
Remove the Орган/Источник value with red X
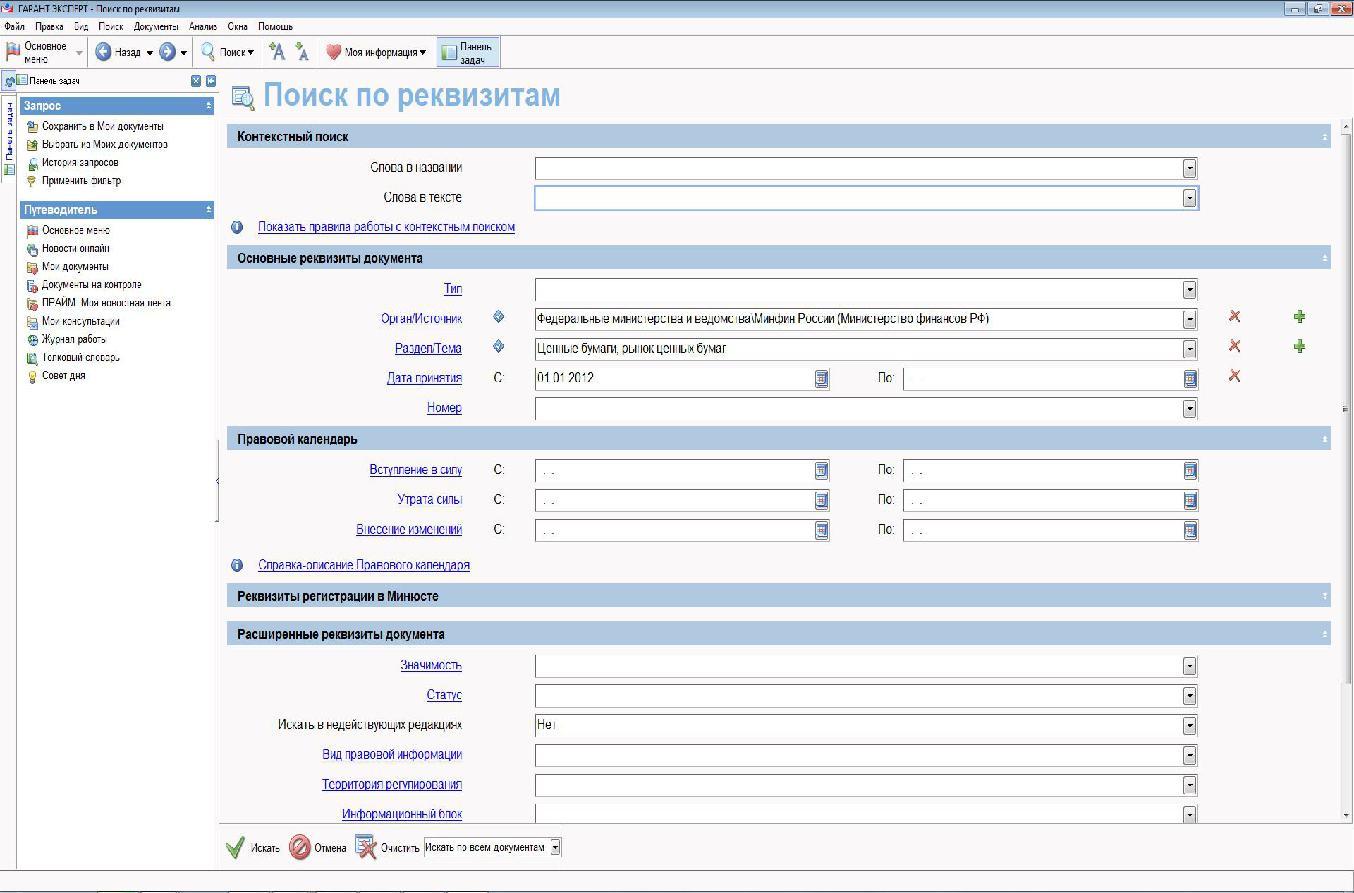1234,316
